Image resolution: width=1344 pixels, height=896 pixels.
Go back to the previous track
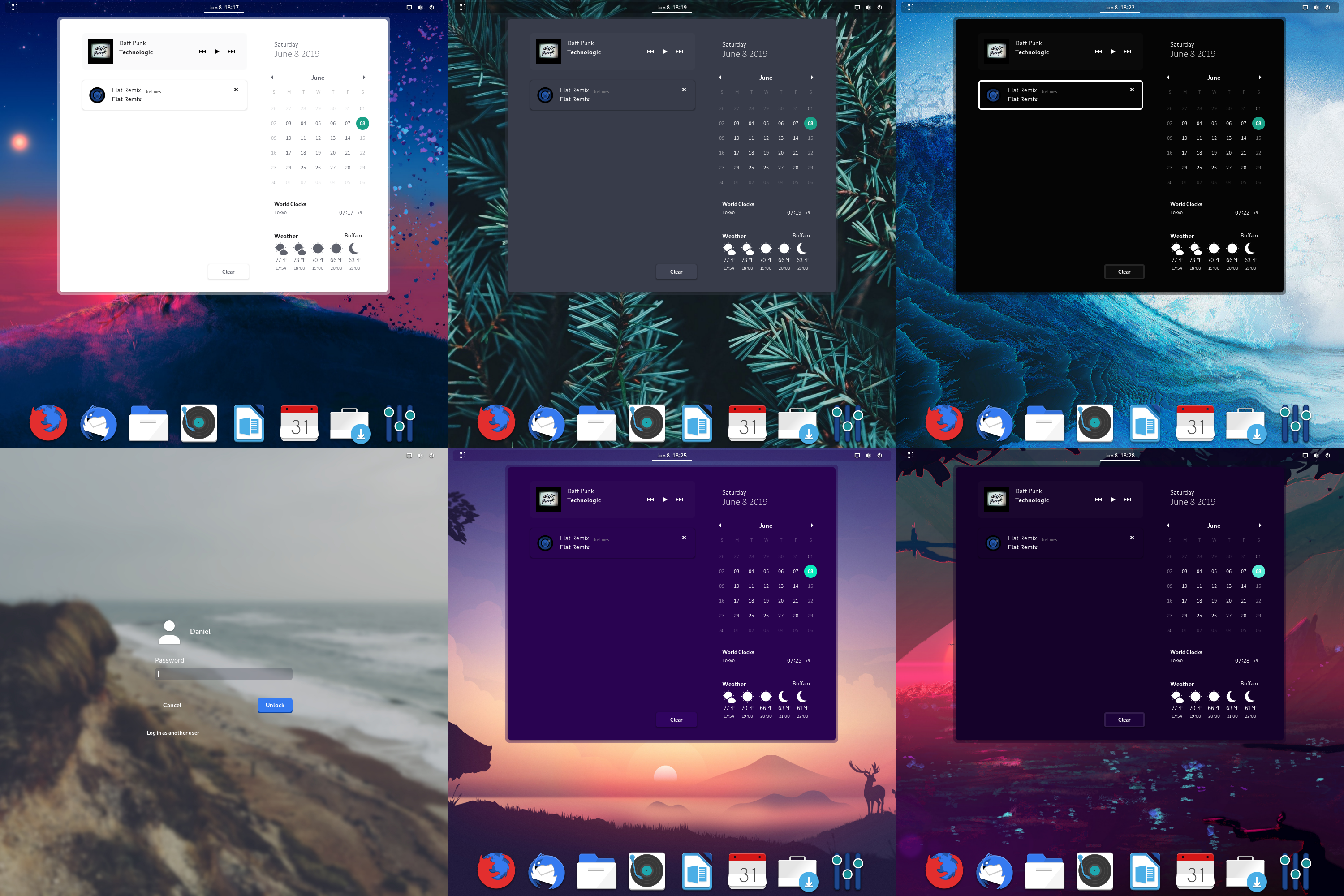(x=202, y=51)
